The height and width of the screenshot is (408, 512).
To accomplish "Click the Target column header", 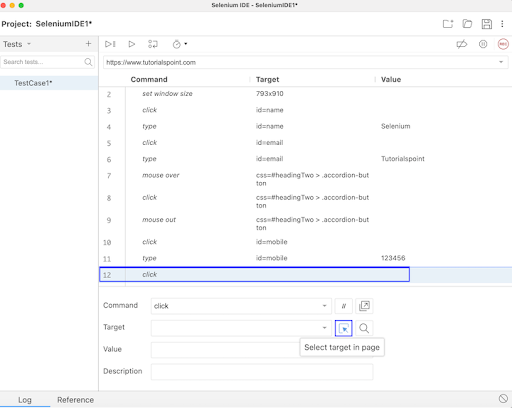I will [x=267, y=79].
